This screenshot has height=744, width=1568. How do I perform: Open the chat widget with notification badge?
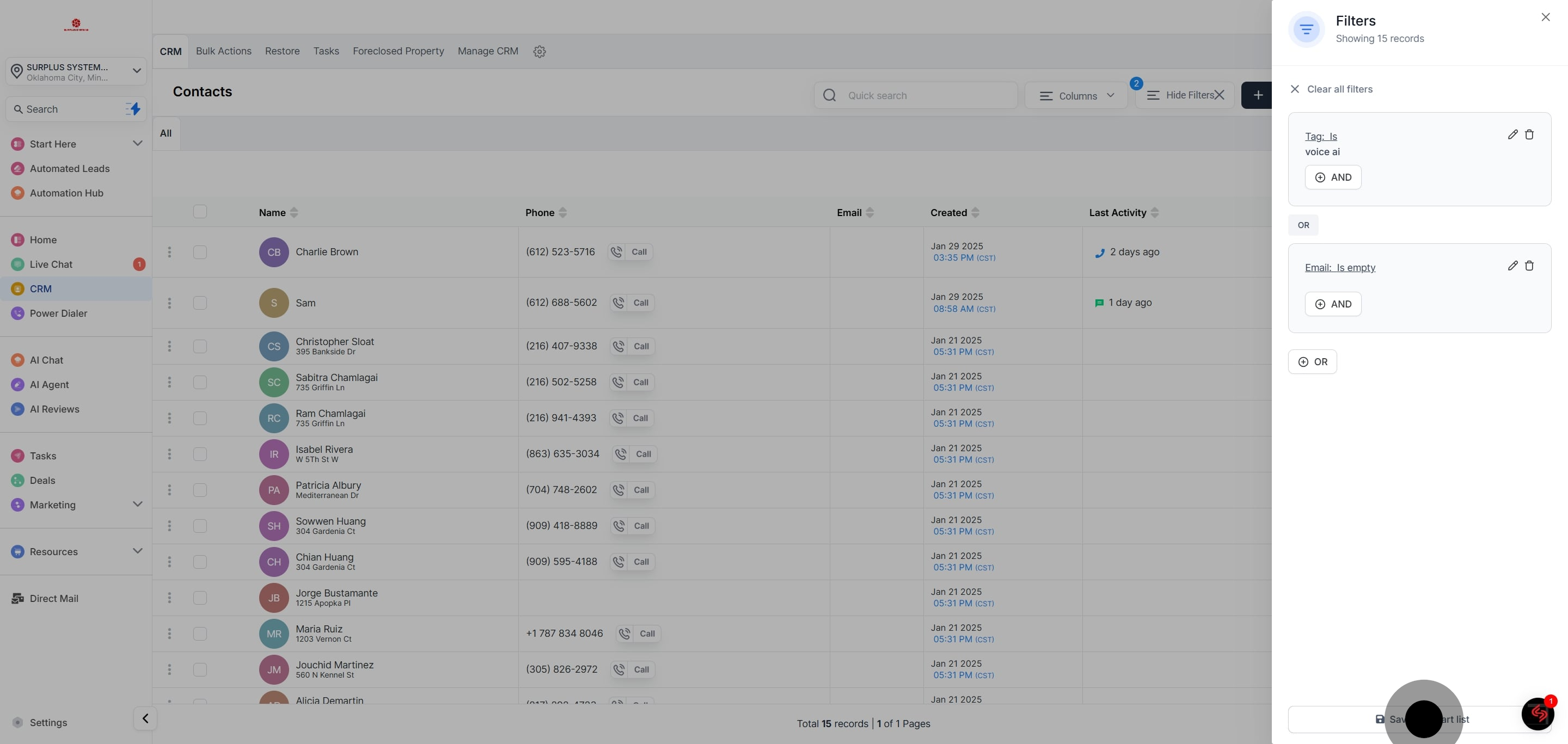pos(1538,714)
